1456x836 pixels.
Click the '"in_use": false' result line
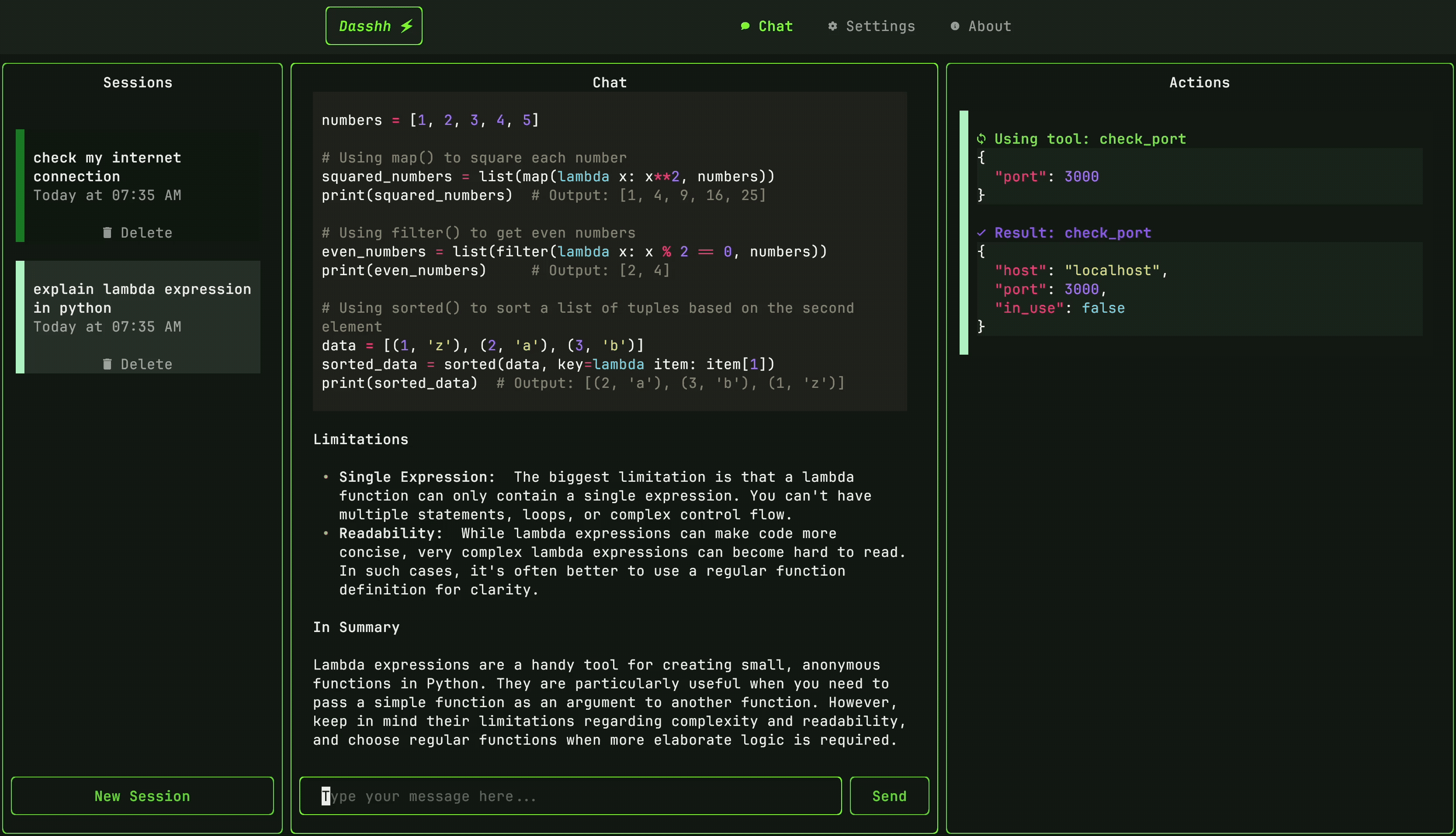click(1060, 308)
